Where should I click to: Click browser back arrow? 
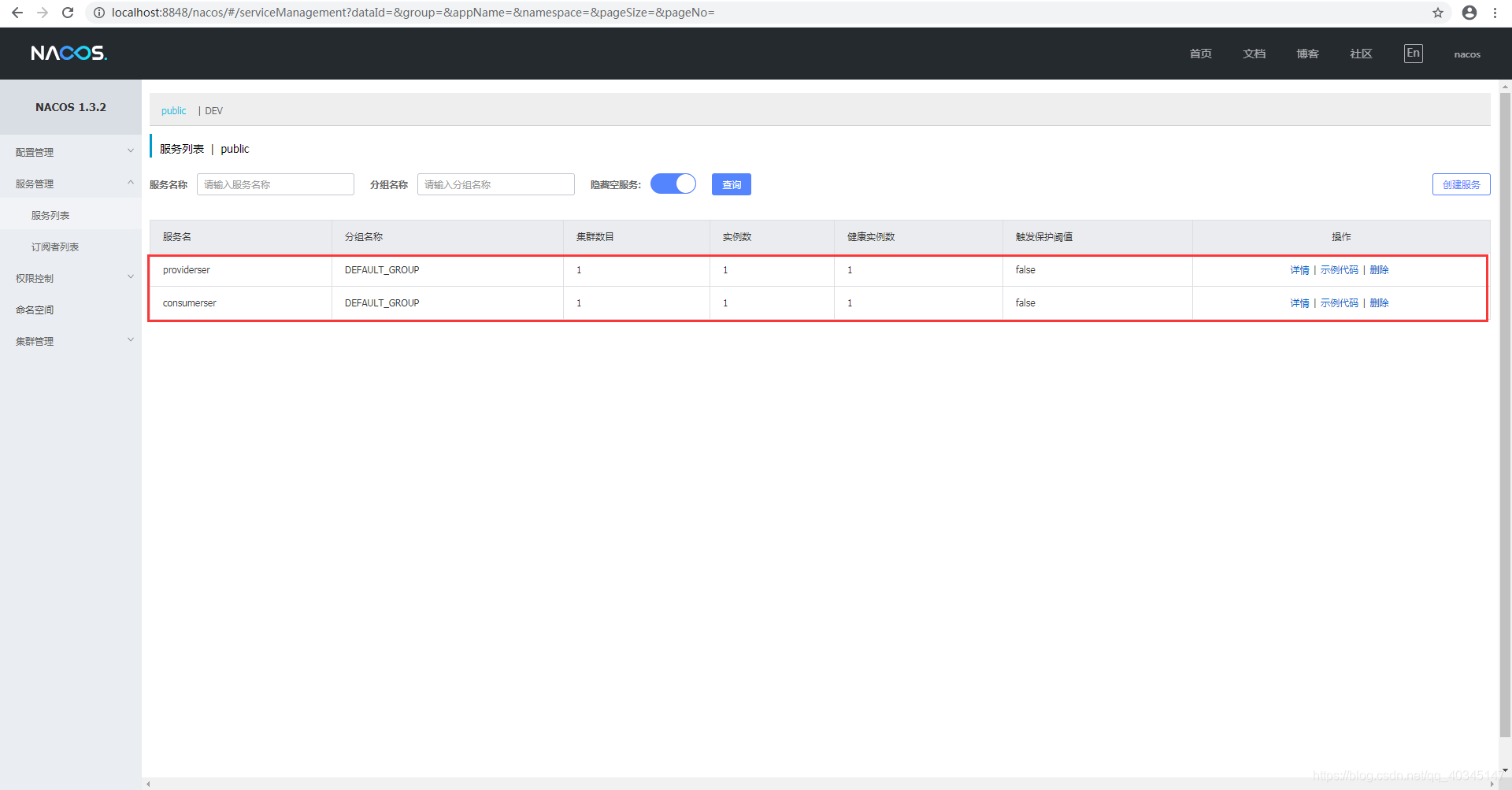(17, 13)
